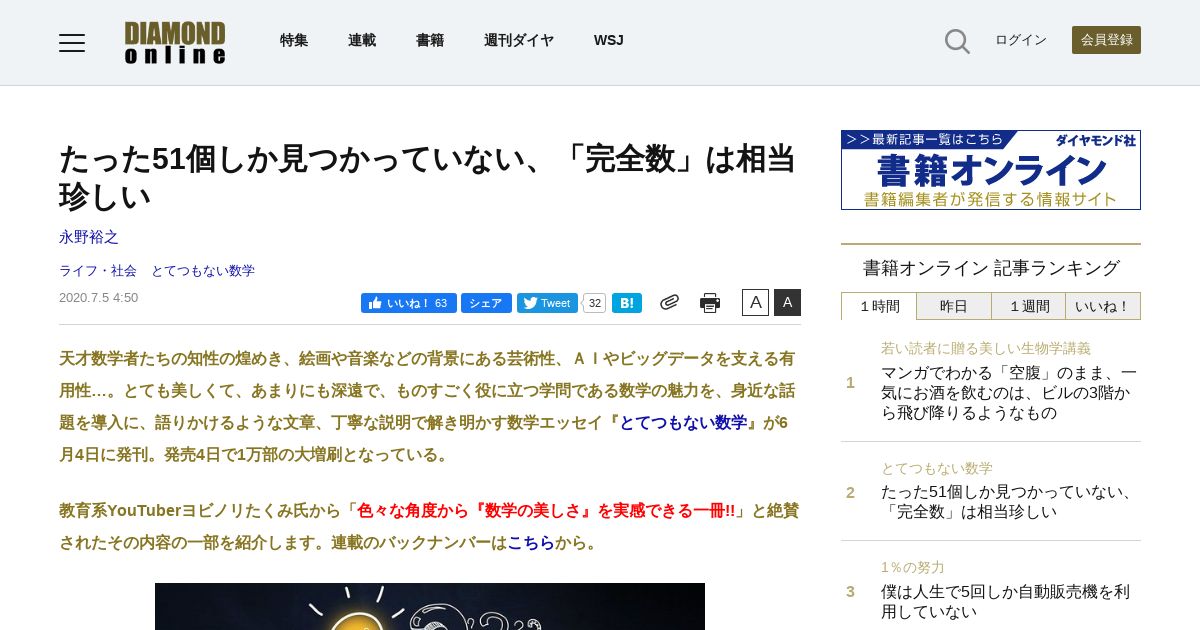Click the article top image
The height and width of the screenshot is (630, 1200).
[430, 606]
